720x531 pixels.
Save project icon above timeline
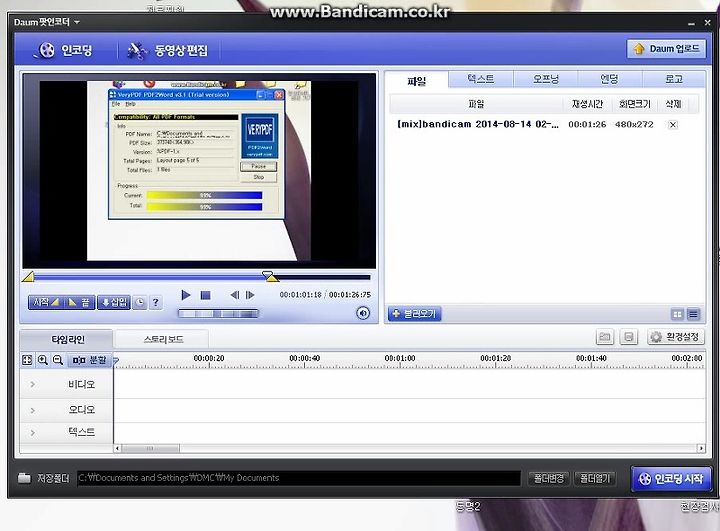tap(629, 337)
